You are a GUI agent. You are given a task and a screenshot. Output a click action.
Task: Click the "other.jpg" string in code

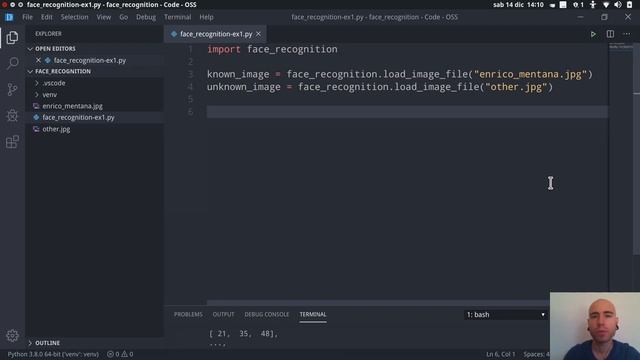[516, 87]
